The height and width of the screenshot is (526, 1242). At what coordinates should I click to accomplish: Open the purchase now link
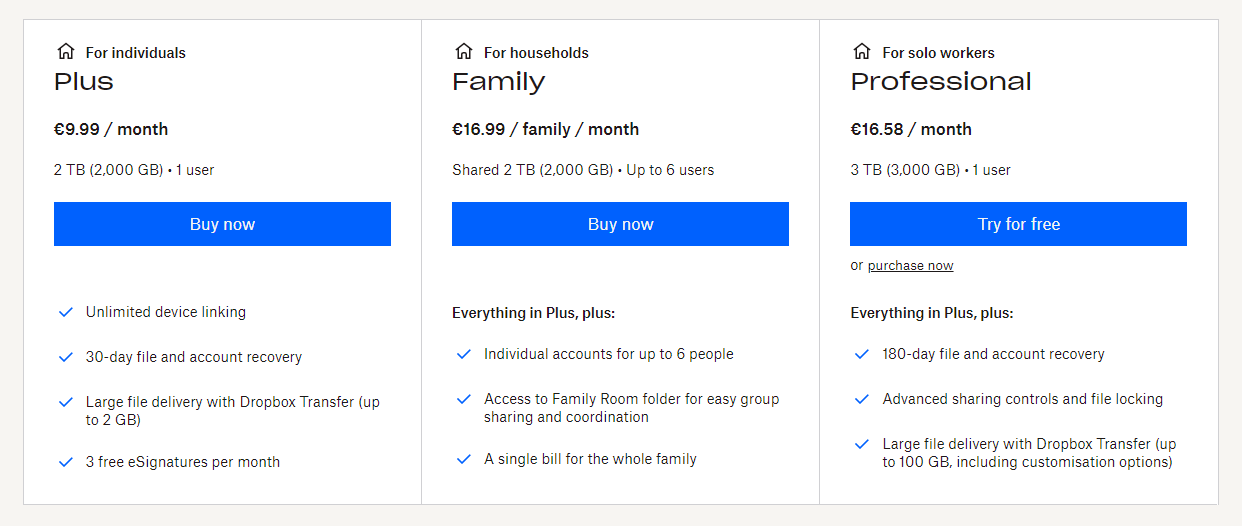[x=910, y=266]
